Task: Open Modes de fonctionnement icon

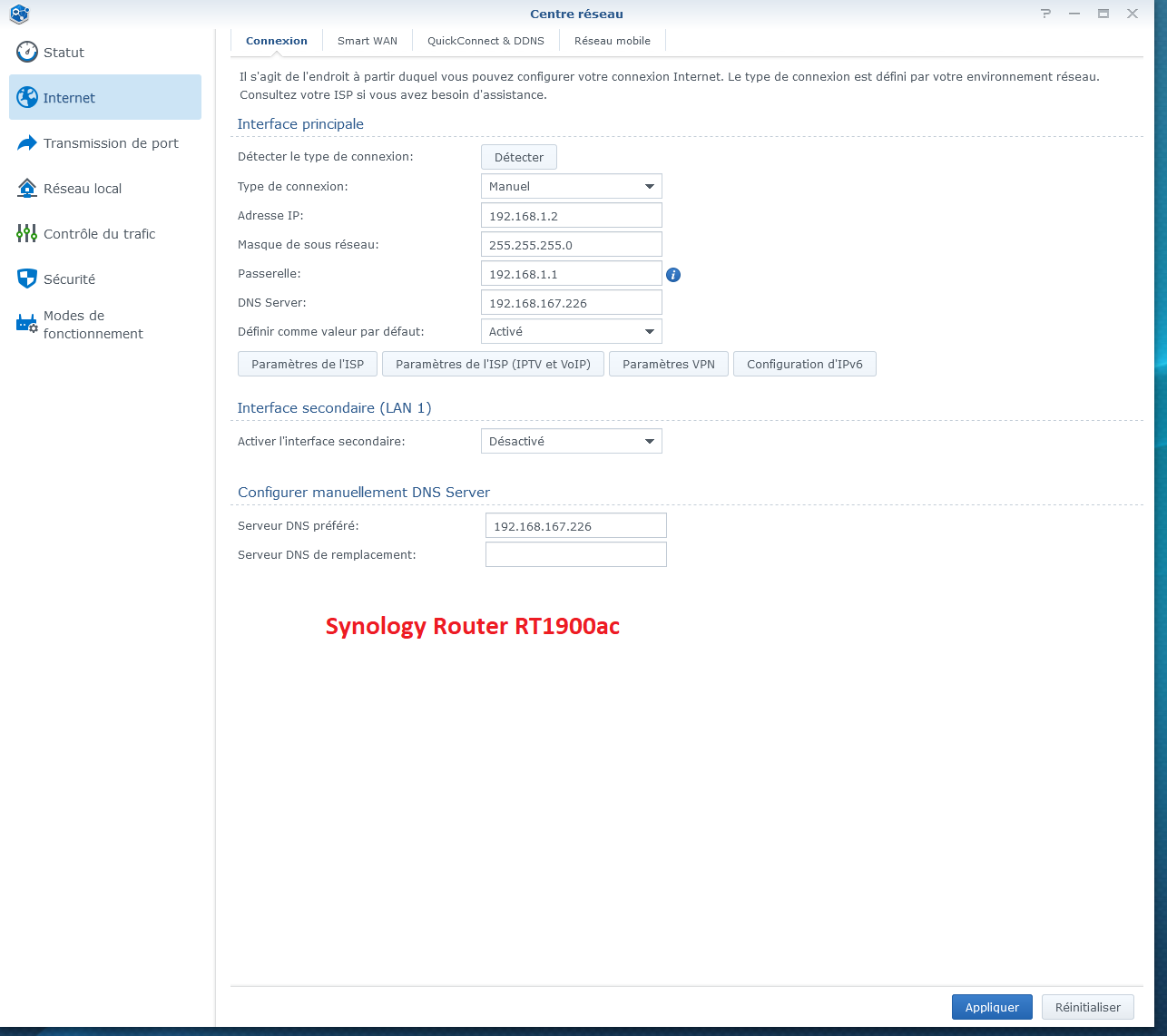Action: [x=27, y=324]
